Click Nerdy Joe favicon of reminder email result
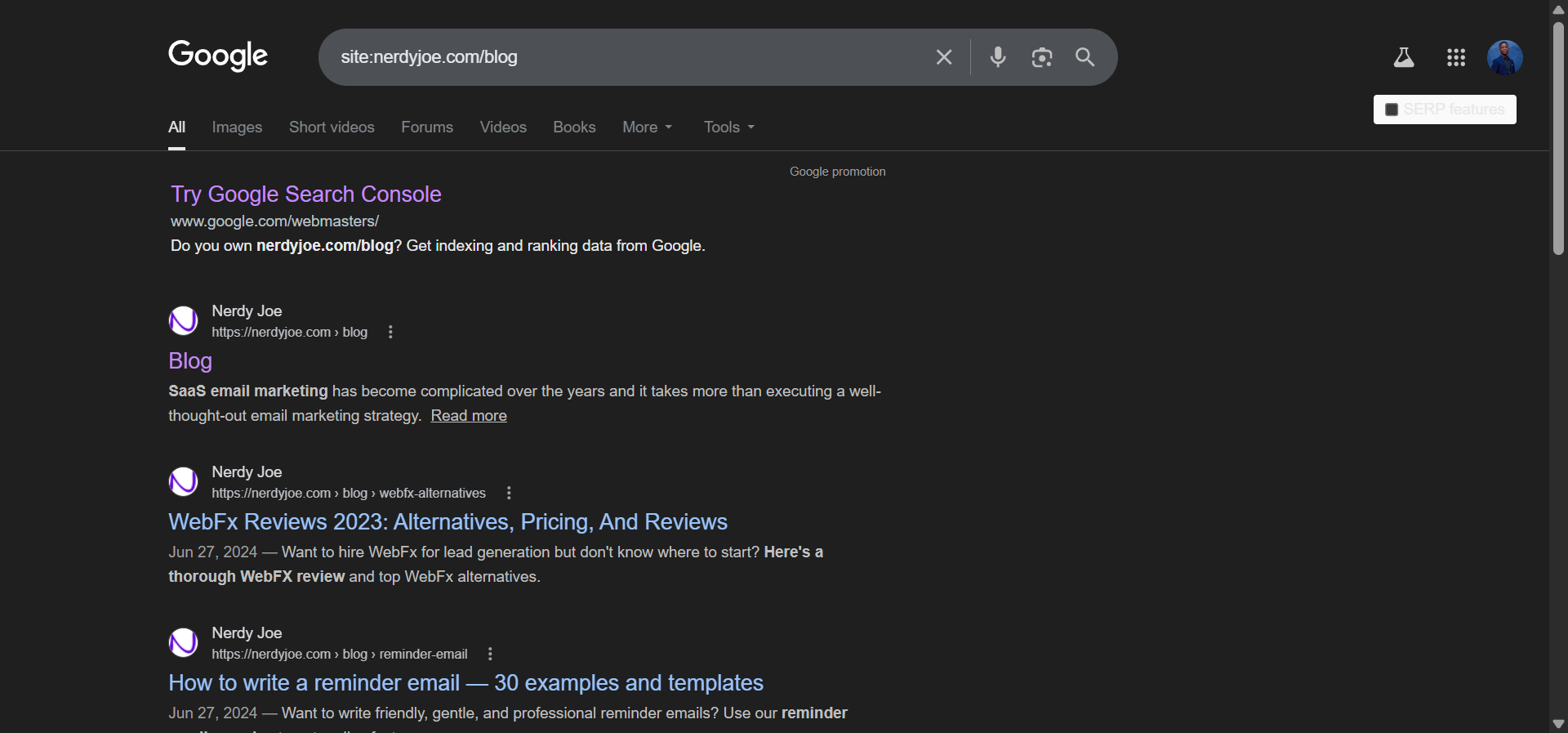Image resolution: width=1568 pixels, height=733 pixels. [x=183, y=642]
